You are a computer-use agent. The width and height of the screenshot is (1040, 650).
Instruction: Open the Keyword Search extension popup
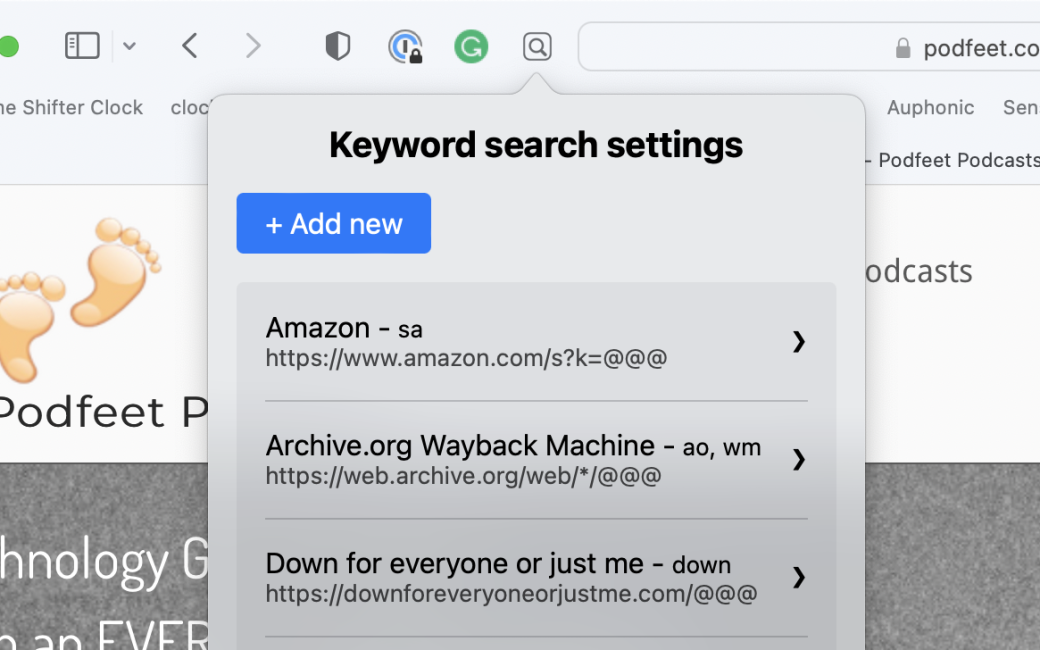coord(537,45)
